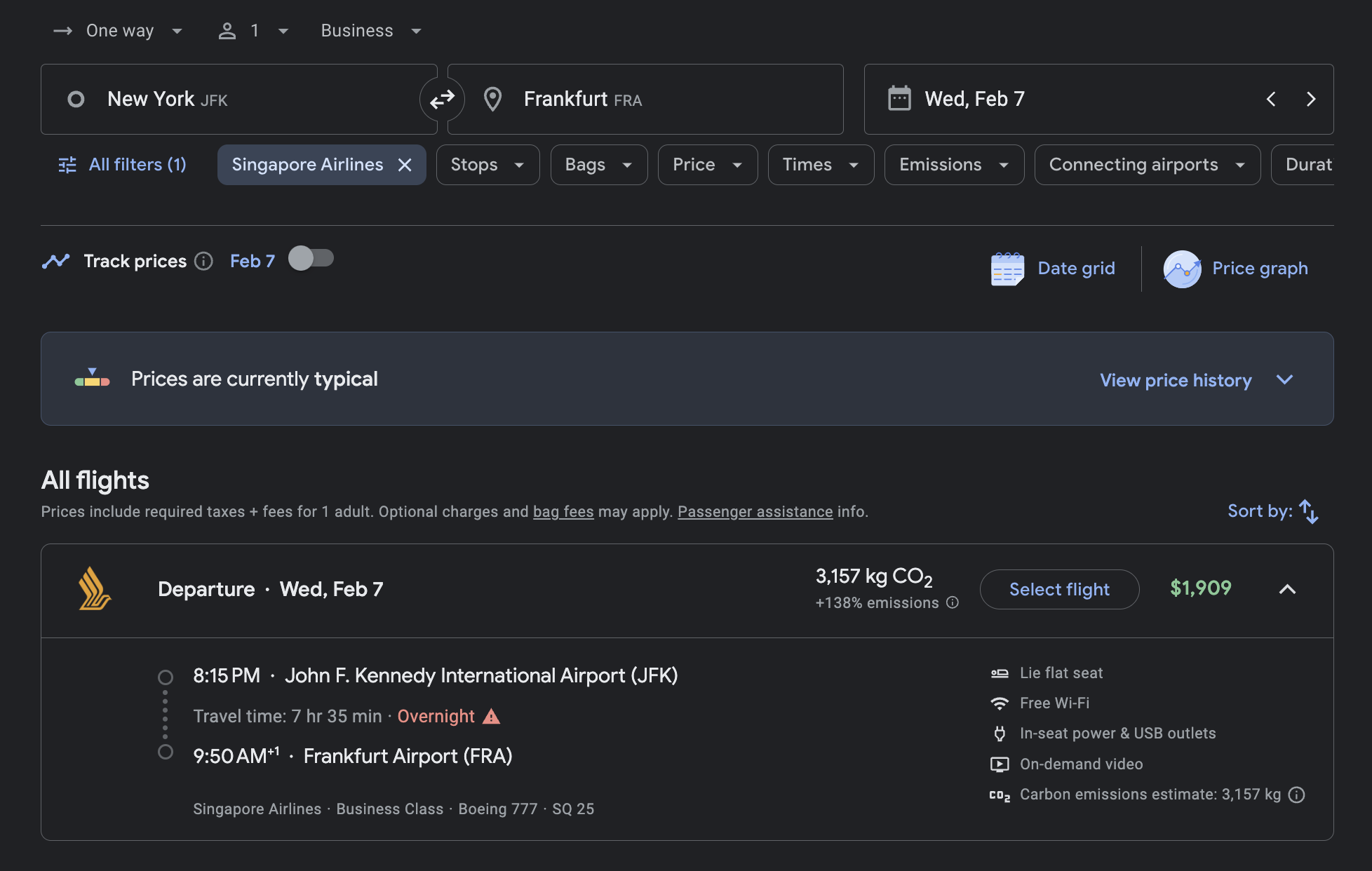Remove the Singapore Airlines filter

pos(405,165)
